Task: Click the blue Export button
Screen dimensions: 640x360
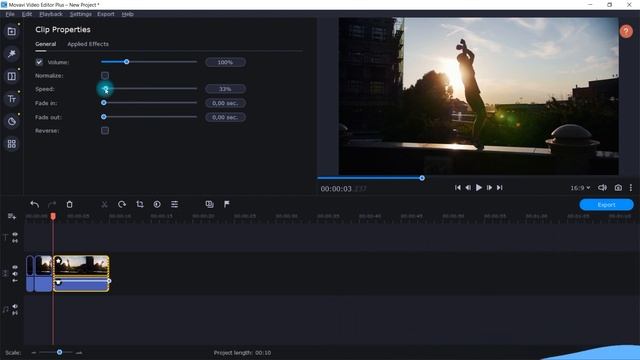Action: [606, 204]
